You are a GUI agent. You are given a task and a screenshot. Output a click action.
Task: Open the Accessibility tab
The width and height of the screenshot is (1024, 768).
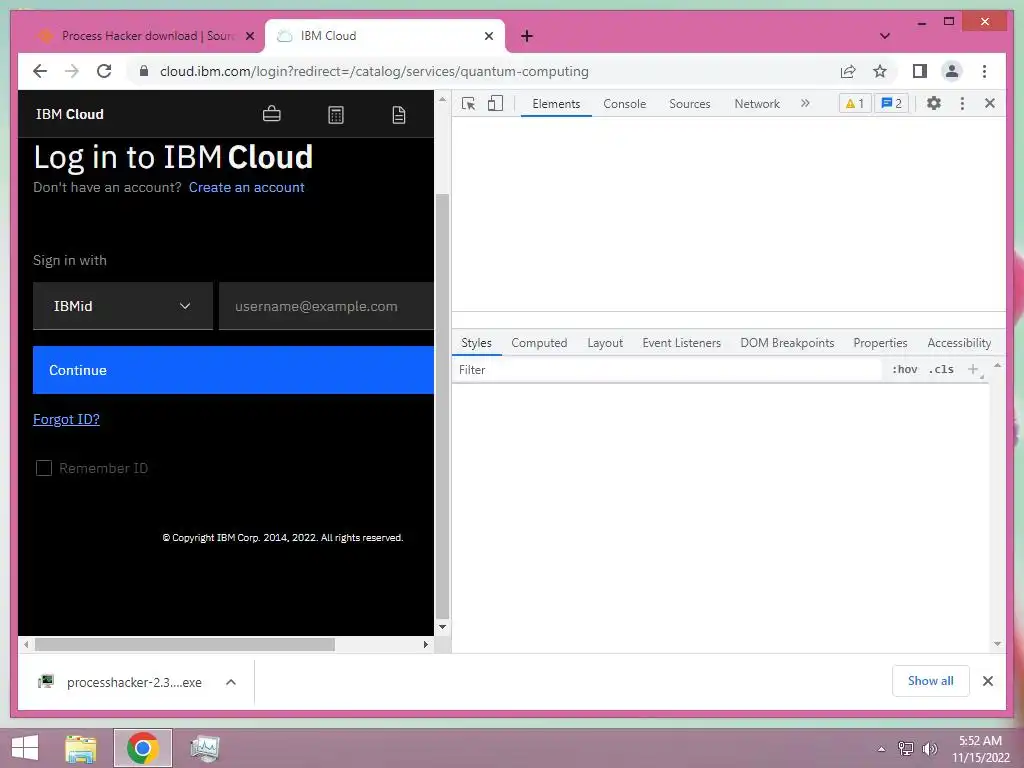(959, 343)
